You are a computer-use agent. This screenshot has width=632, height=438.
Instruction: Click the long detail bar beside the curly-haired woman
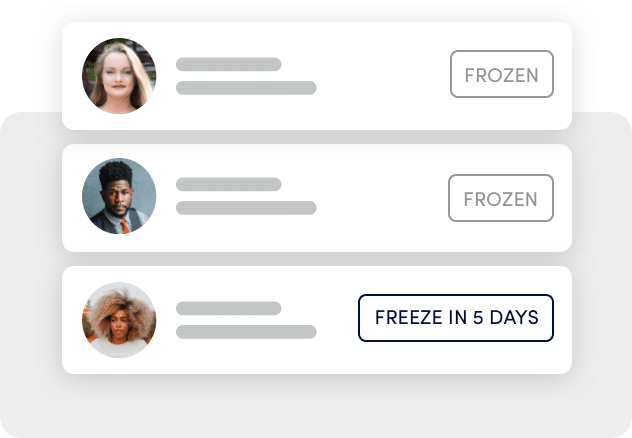tap(246, 332)
